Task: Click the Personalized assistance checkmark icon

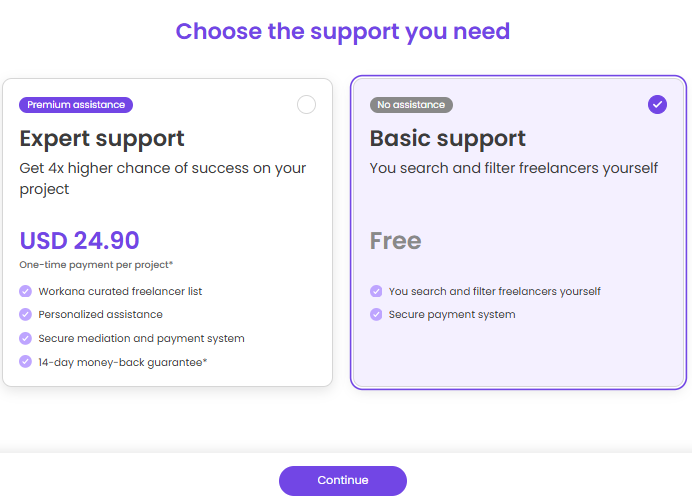Action: tap(26, 314)
